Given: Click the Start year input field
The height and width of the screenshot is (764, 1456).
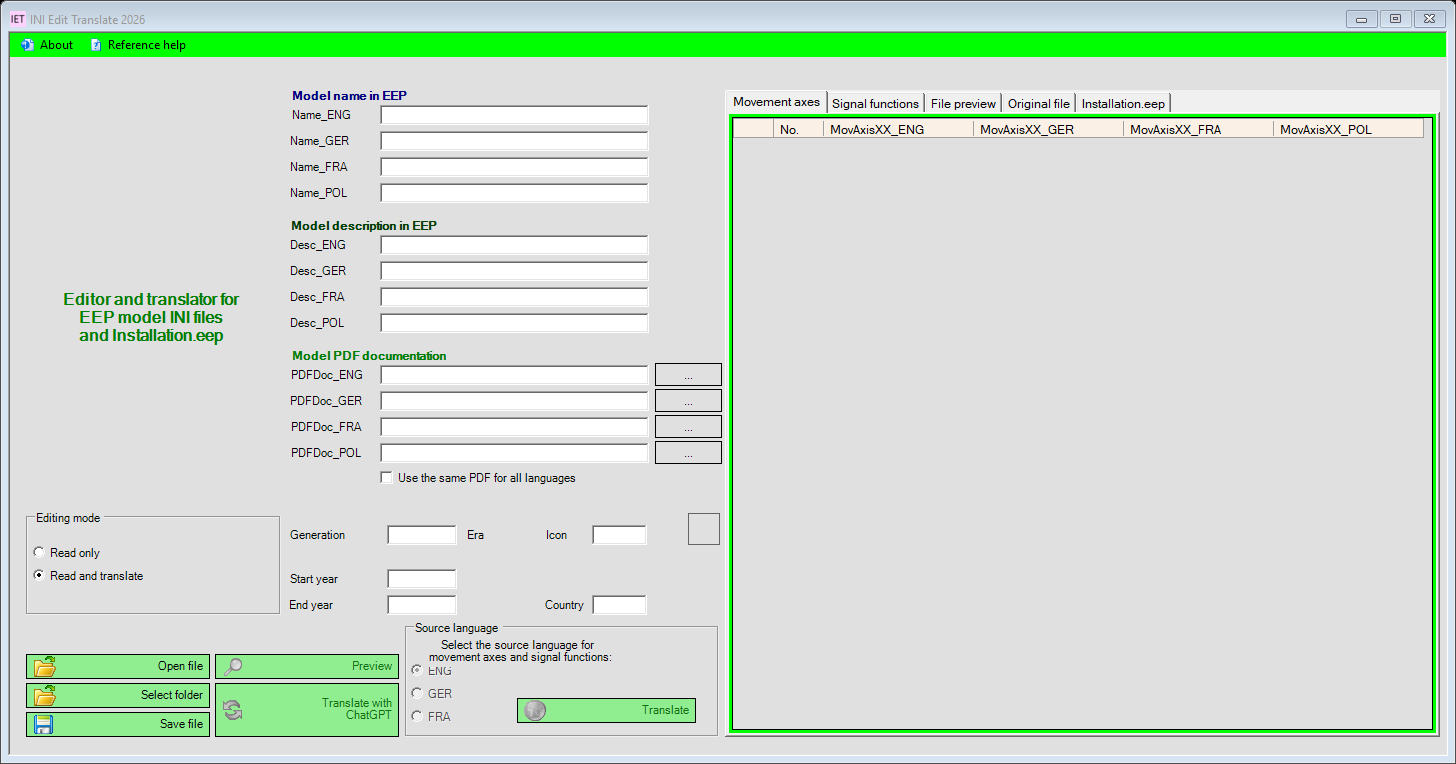Looking at the screenshot, I should point(422,579).
